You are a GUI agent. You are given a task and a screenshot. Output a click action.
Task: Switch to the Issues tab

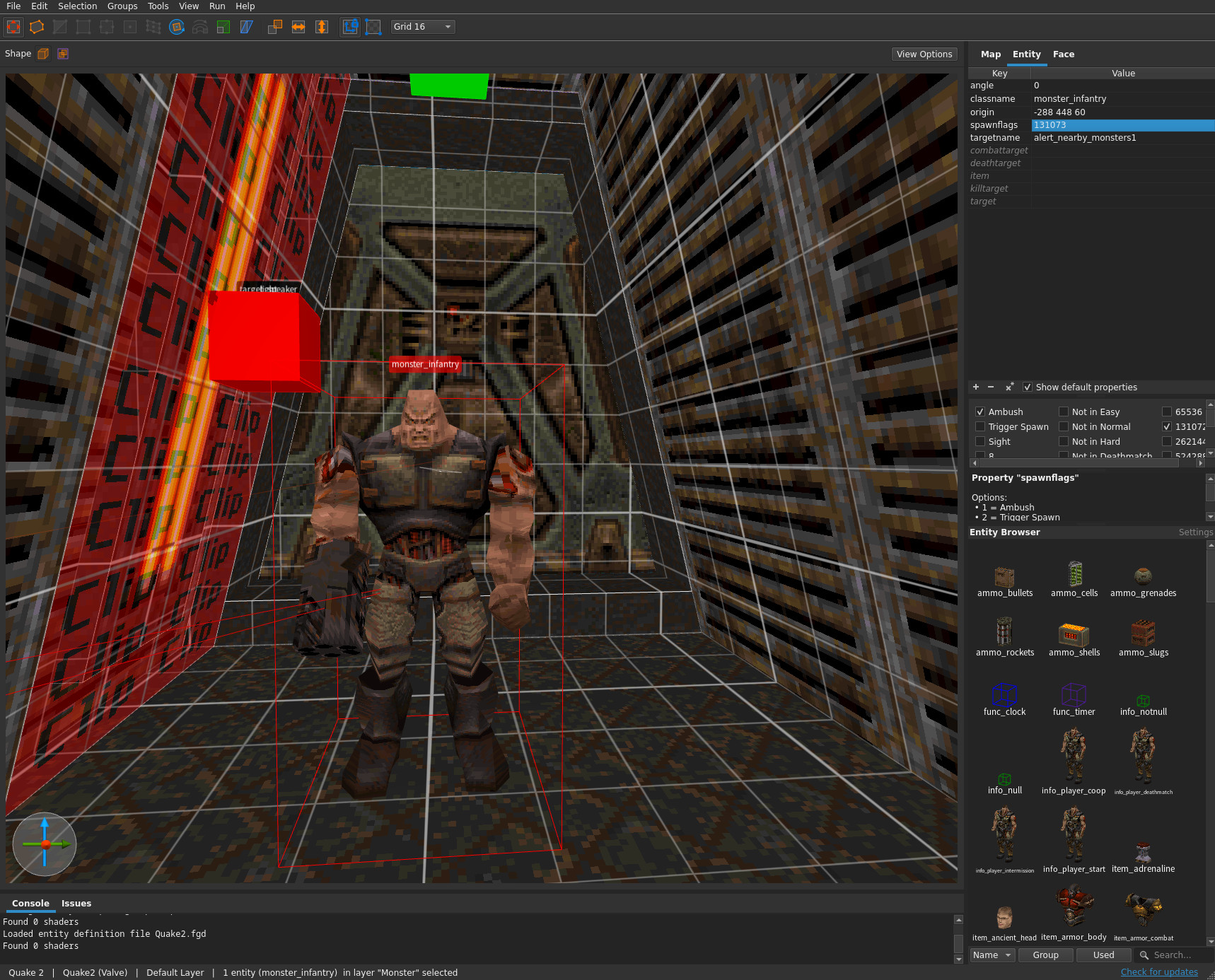76,904
